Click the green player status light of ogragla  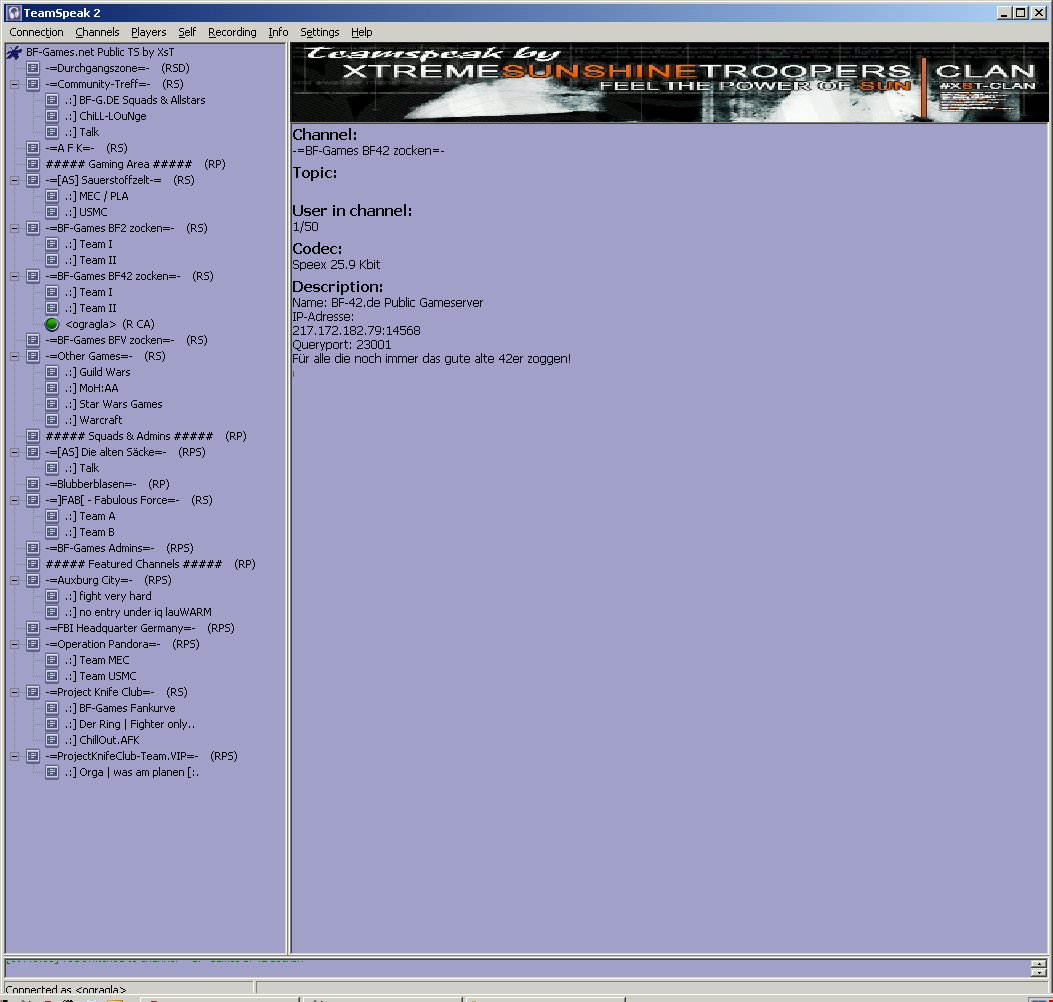52,324
